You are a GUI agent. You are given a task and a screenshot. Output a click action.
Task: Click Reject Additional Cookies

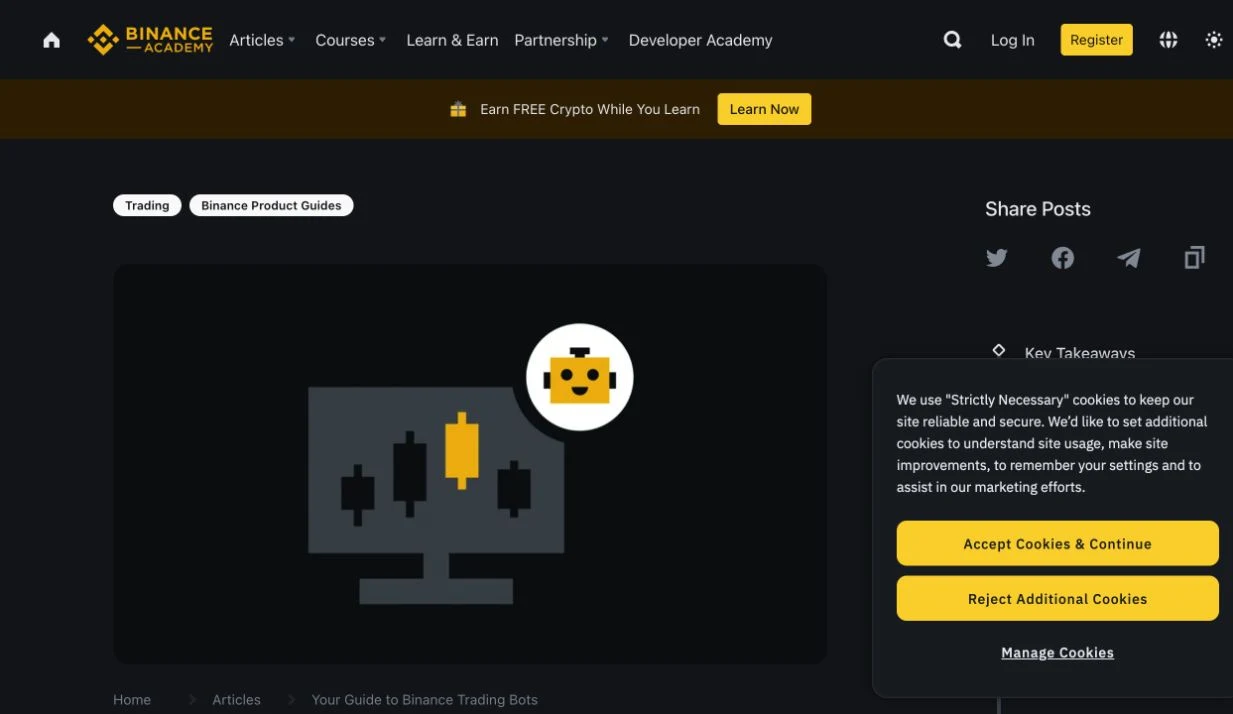click(1057, 598)
